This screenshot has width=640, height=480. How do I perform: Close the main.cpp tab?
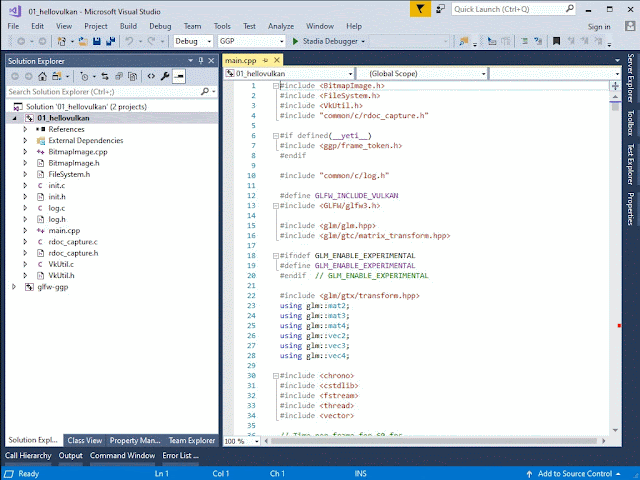277,60
